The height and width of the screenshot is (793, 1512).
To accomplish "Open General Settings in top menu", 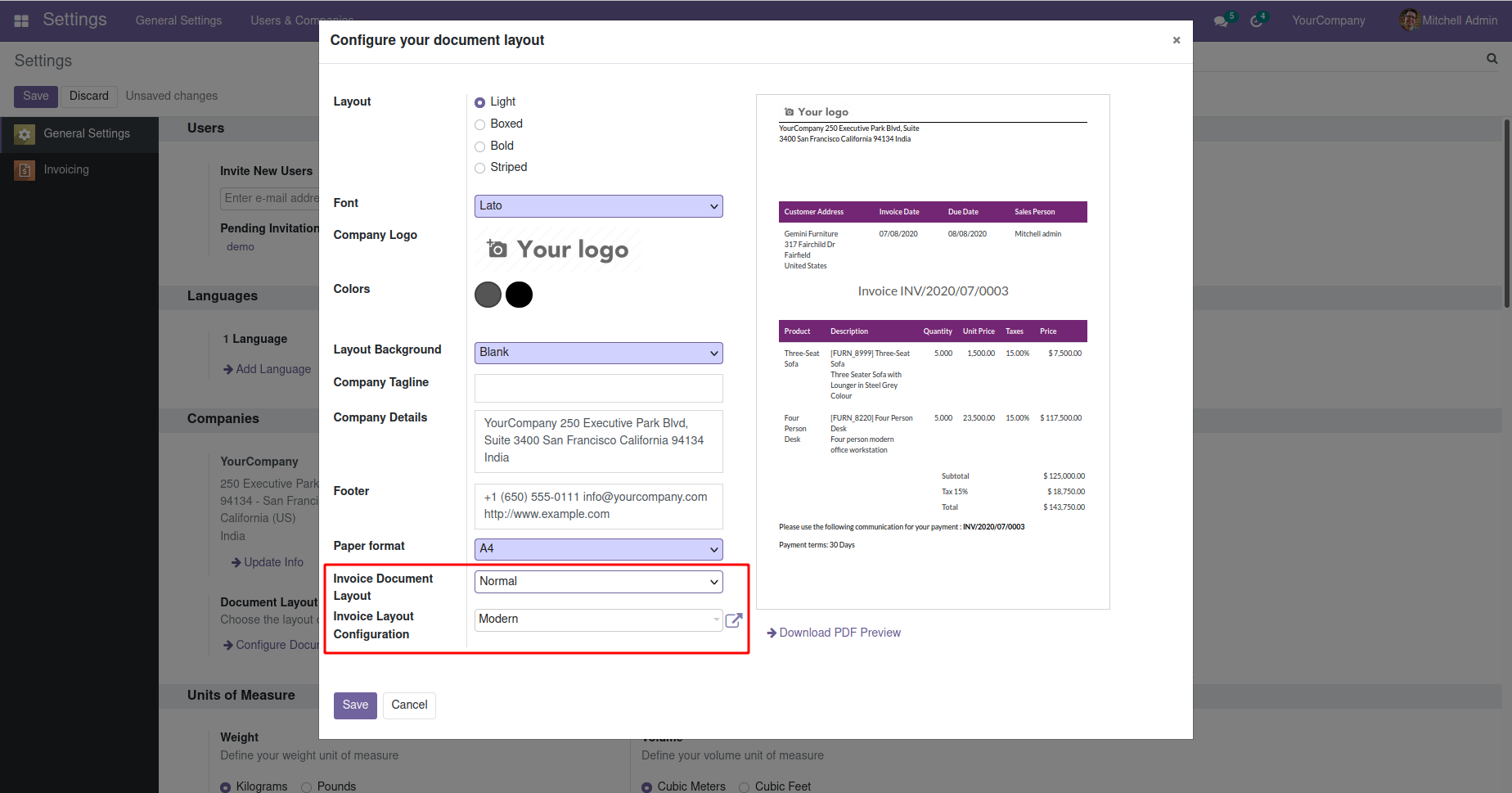I will 178,20.
